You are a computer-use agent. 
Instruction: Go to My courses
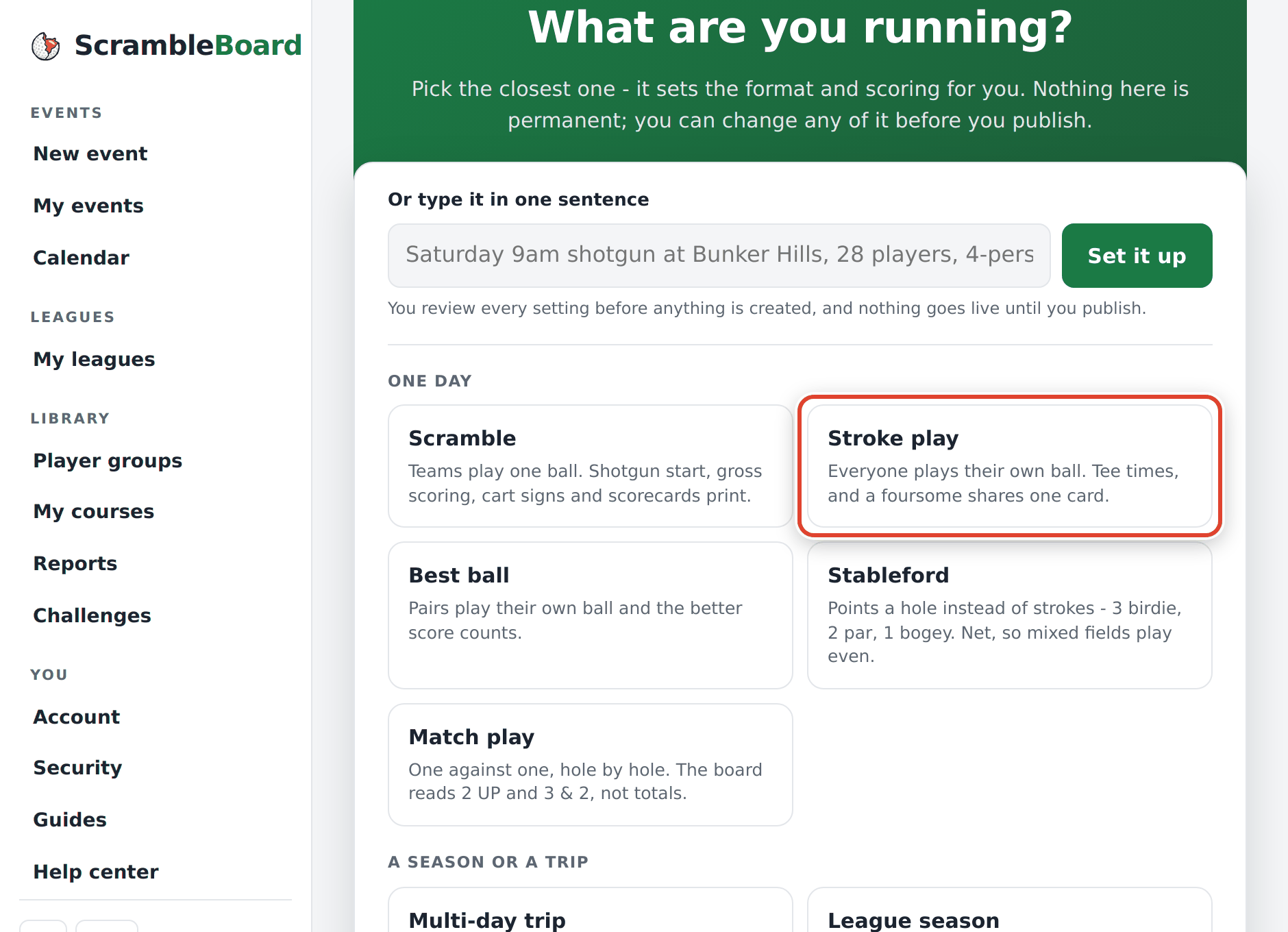click(x=93, y=511)
